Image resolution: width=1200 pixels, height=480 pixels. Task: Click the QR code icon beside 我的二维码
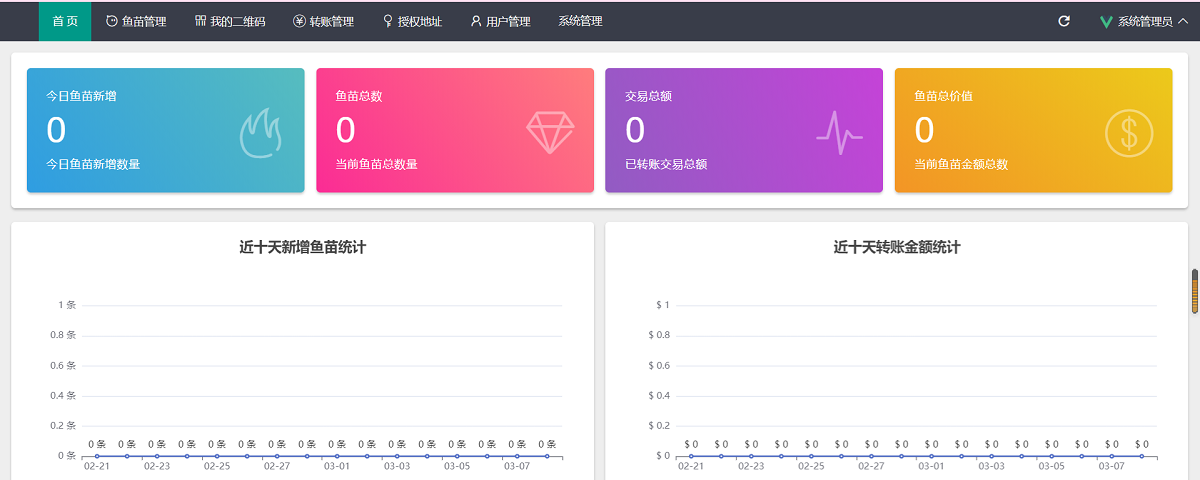click(201, 21)
